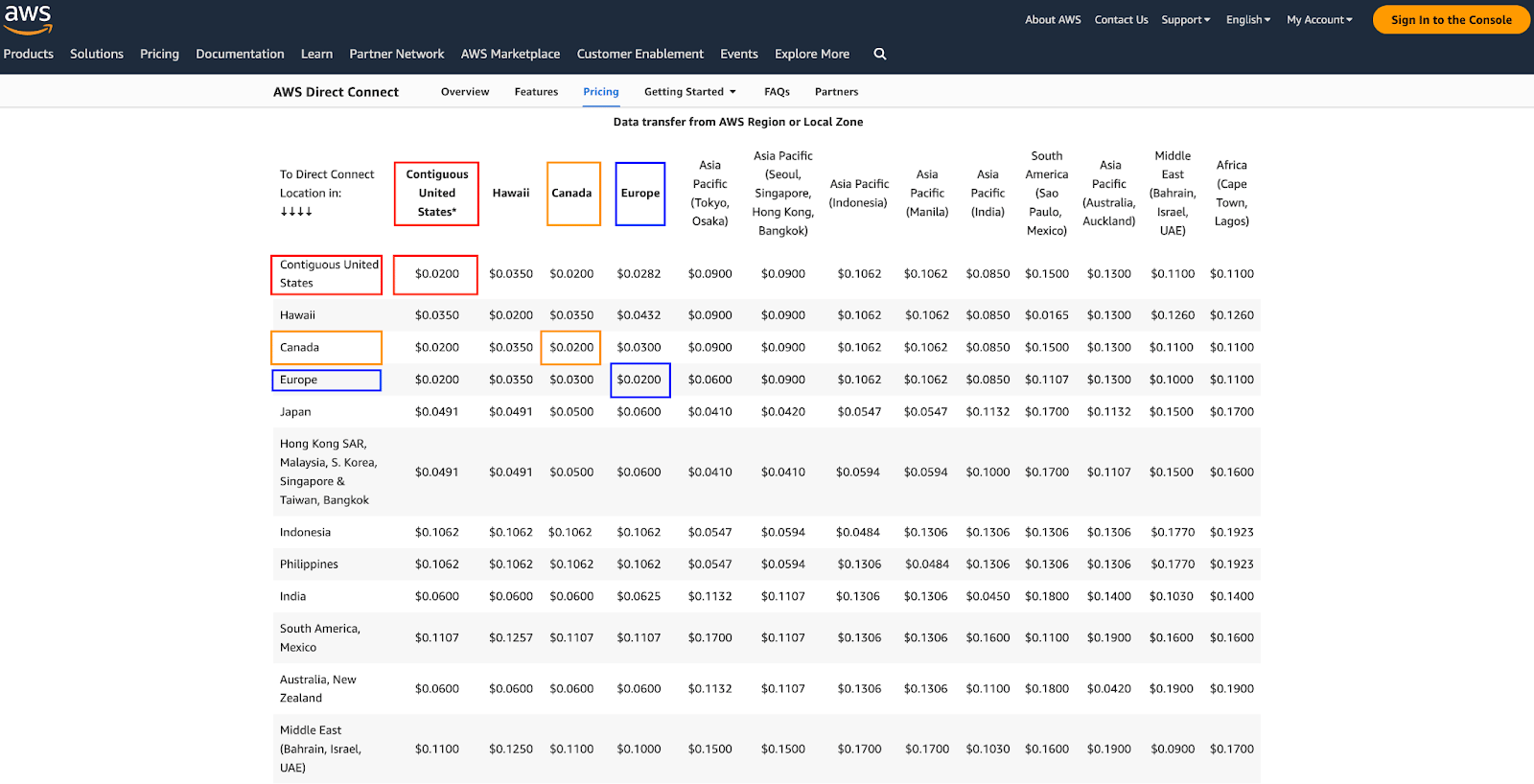Click the Europe column header
The image size is (1534, 784).
click(x=639, y=194)
